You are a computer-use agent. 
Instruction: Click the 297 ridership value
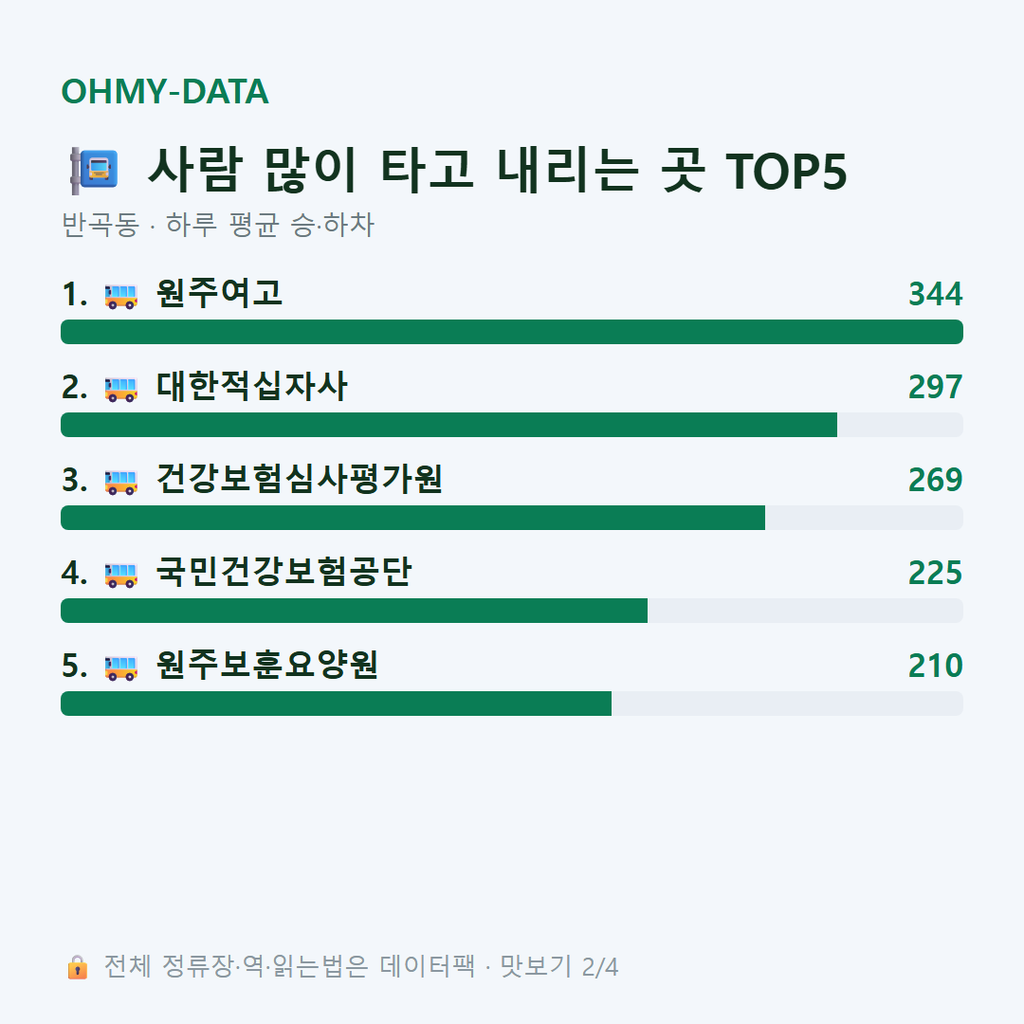[x=935, y=387]
